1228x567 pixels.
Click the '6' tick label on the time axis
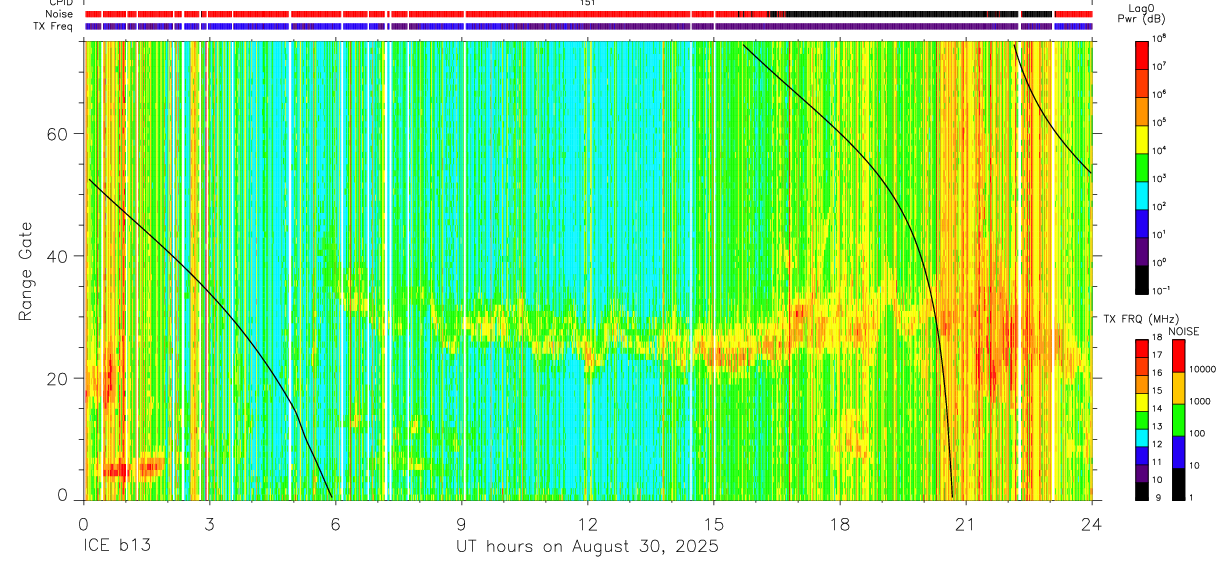pos(335,523)
